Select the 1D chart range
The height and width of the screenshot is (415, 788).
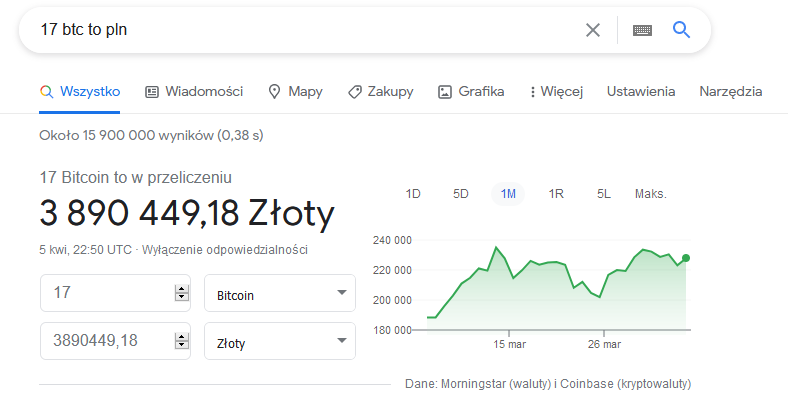coord(413,194)
